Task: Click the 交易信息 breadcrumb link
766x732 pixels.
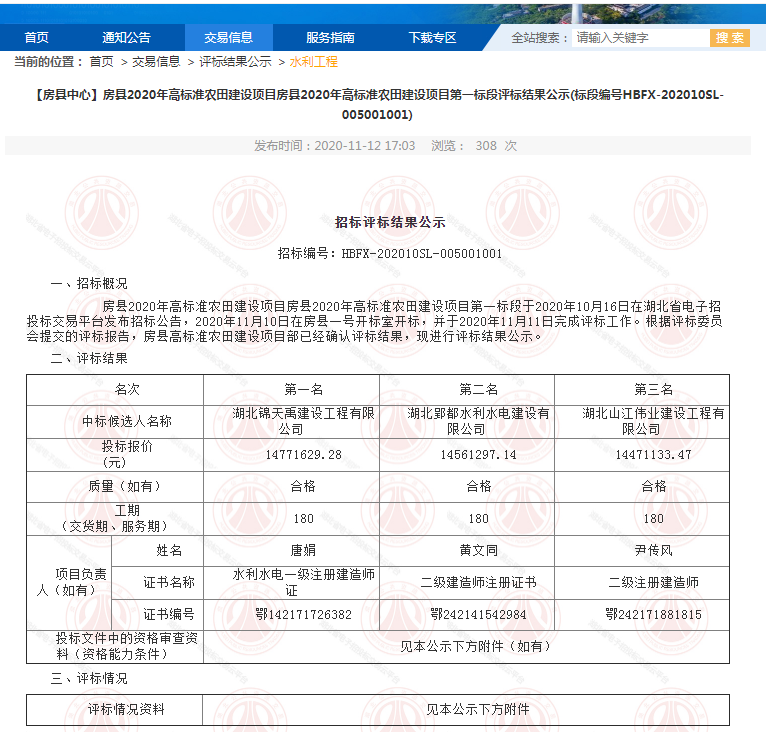Action: coord(156,62)
